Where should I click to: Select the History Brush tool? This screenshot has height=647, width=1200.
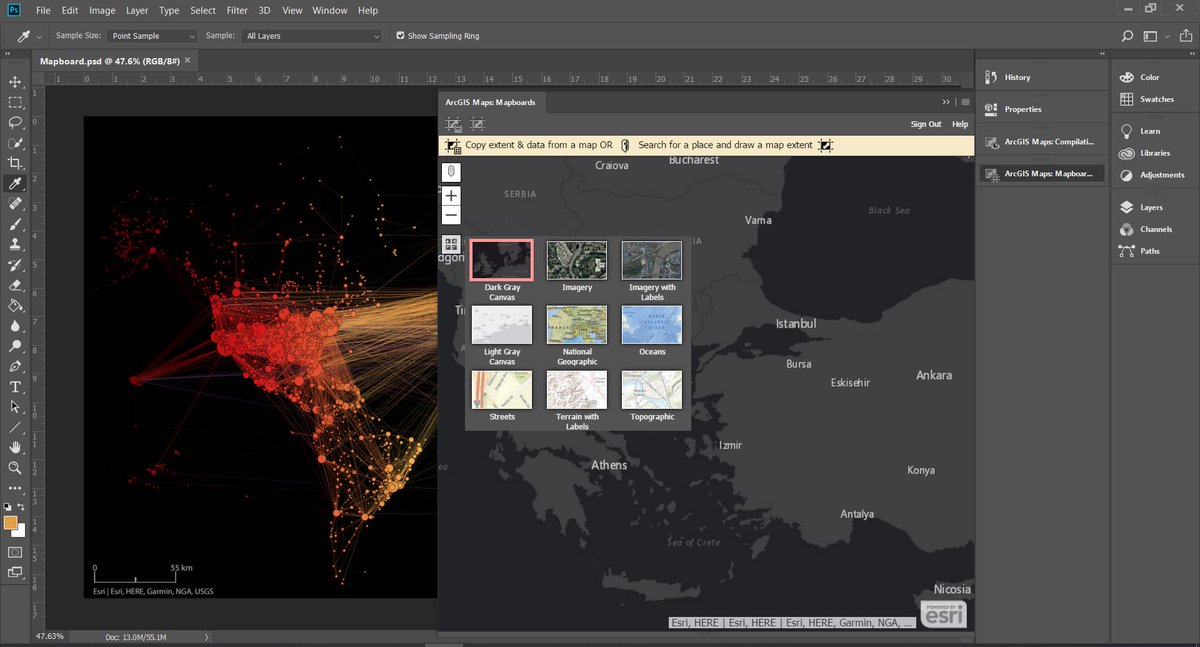pos(15,265)
